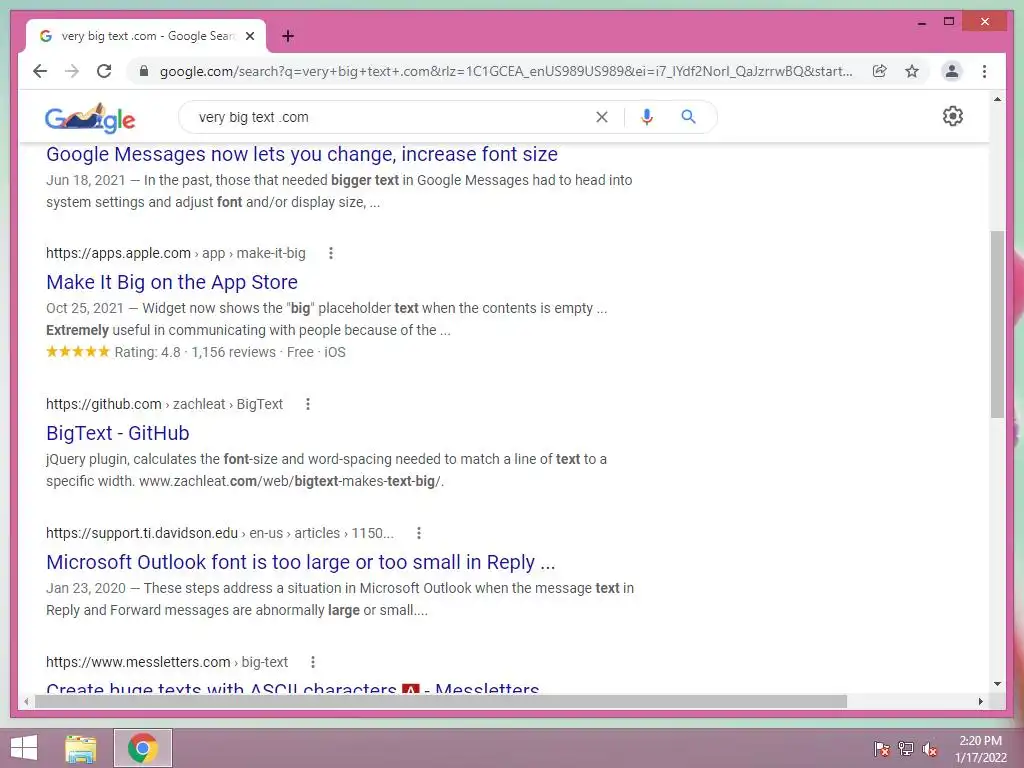Bookmark this tab with the star icon
Viewport: 1024px width, 768px height.
click(912, 71)
